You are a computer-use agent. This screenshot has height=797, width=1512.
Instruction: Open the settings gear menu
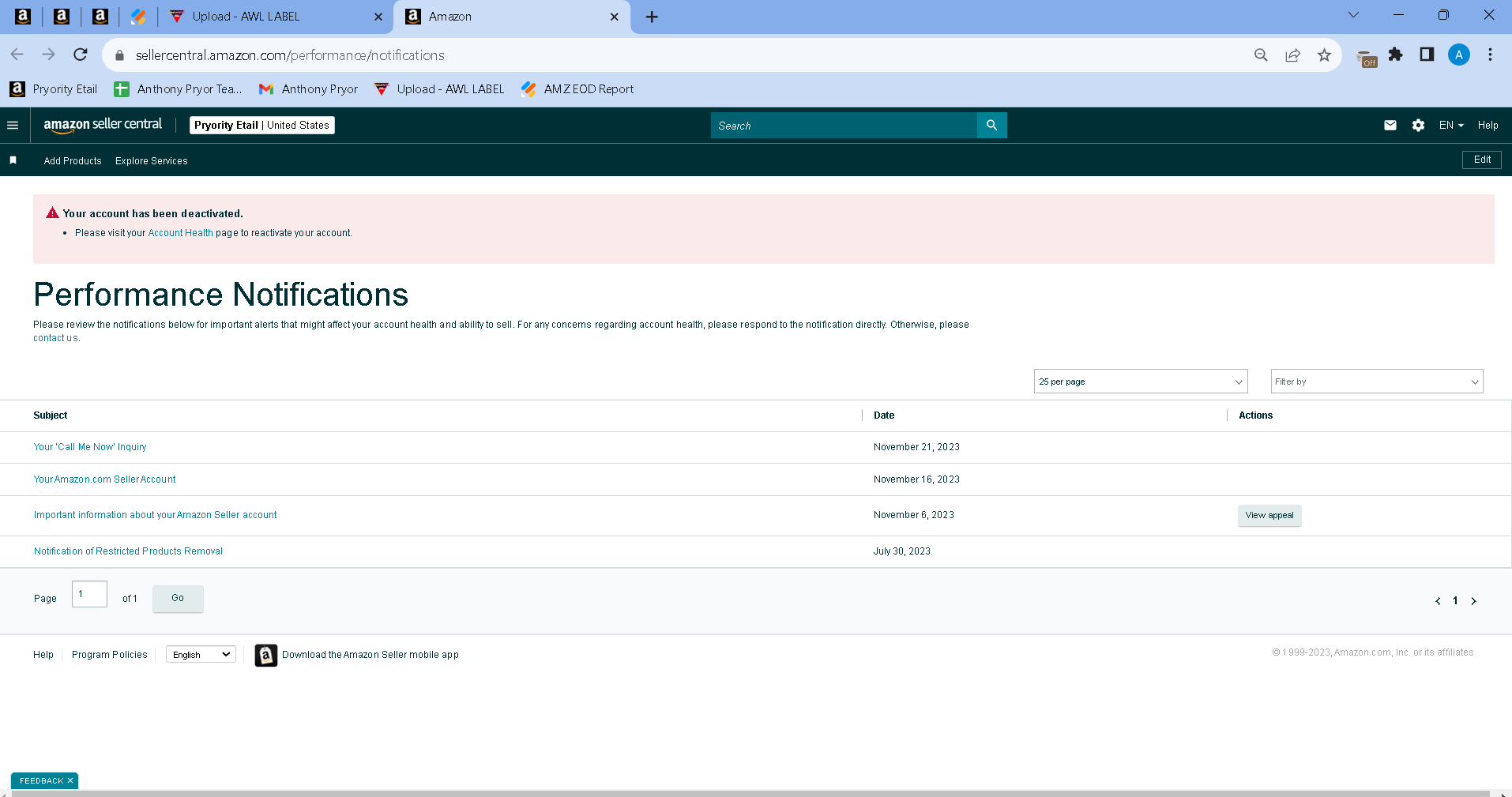point(1418,125)
